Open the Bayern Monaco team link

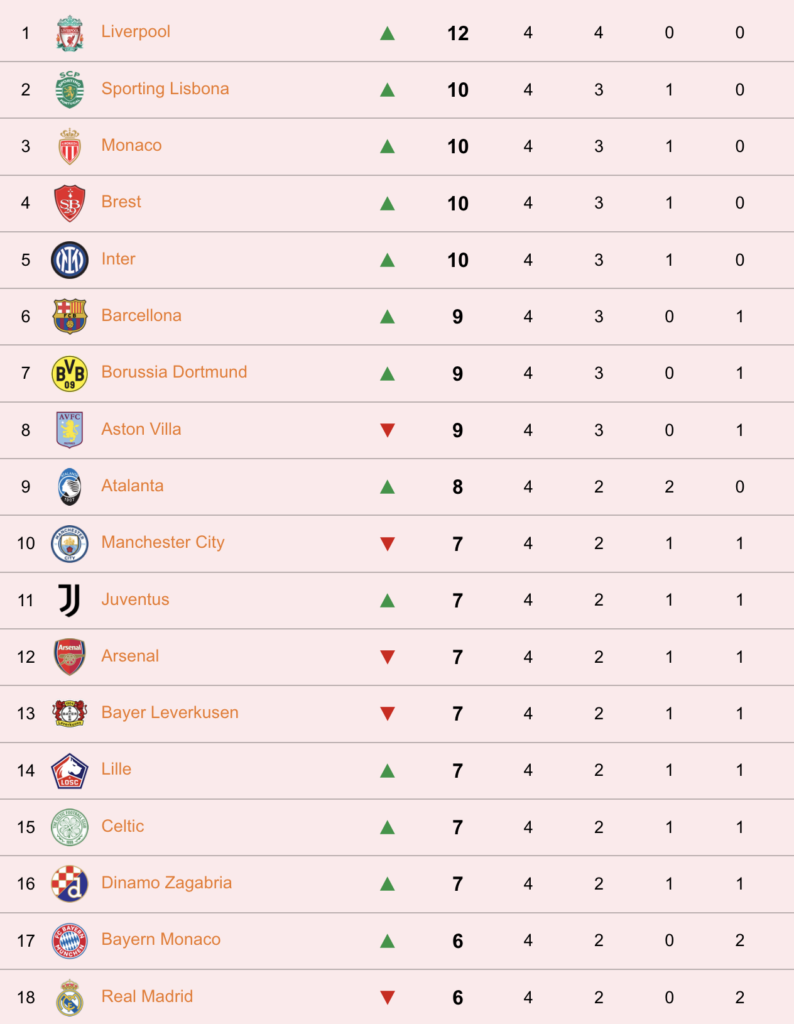pyautogui.click(x=161, y=939)
